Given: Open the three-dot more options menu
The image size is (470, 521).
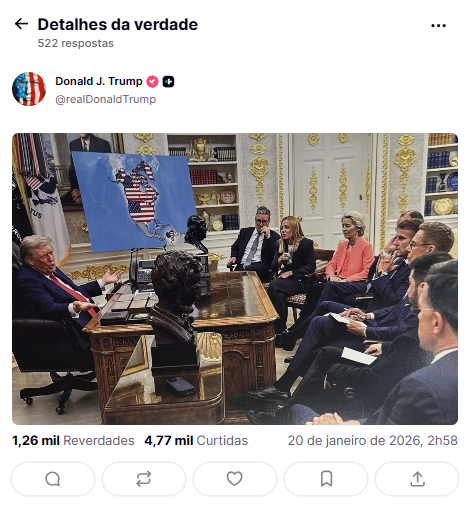Looking at the screenshot, I should click(438, 26).
